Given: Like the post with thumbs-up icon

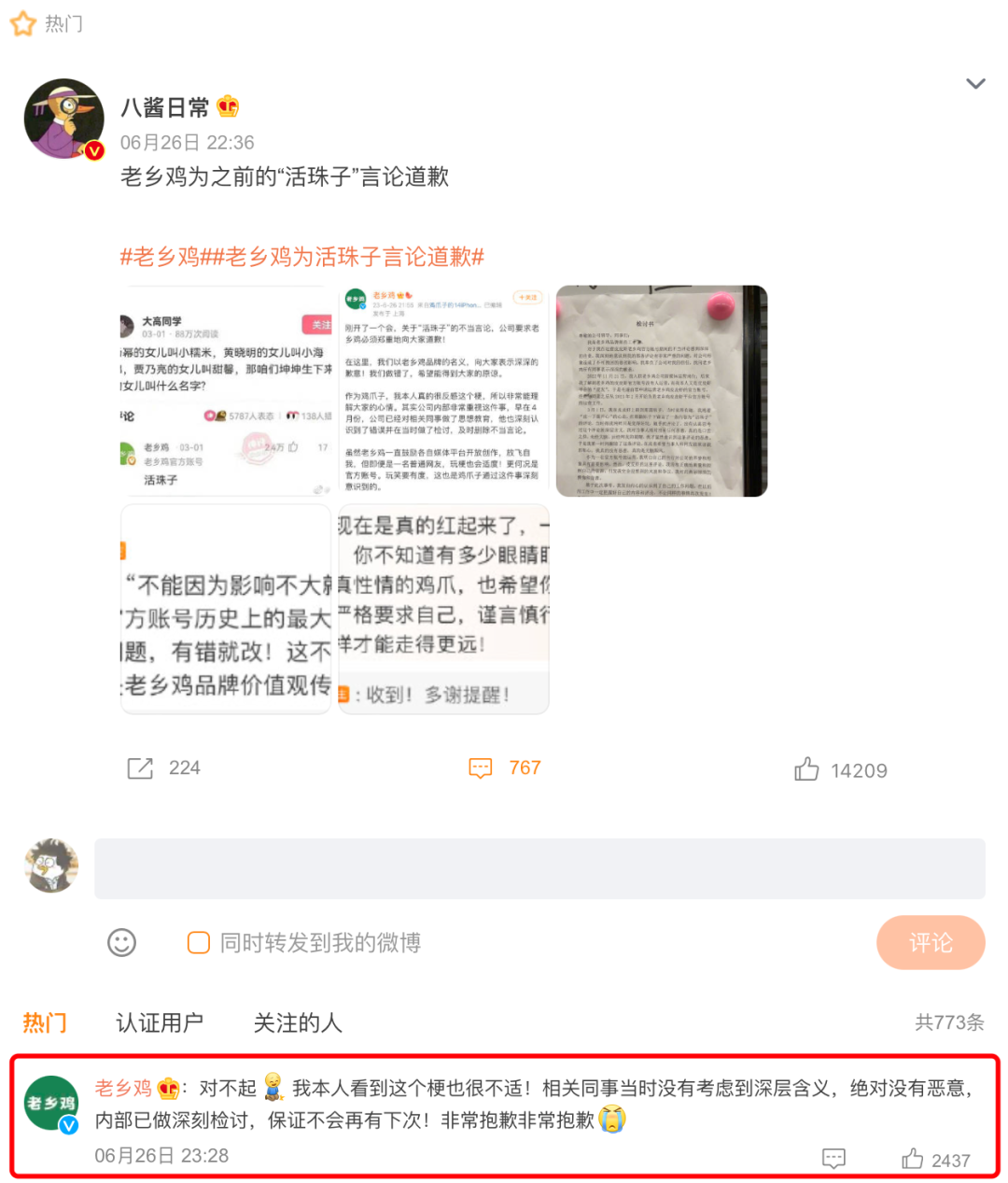Looking at the screenshot, I should click(x=806, y=769).
